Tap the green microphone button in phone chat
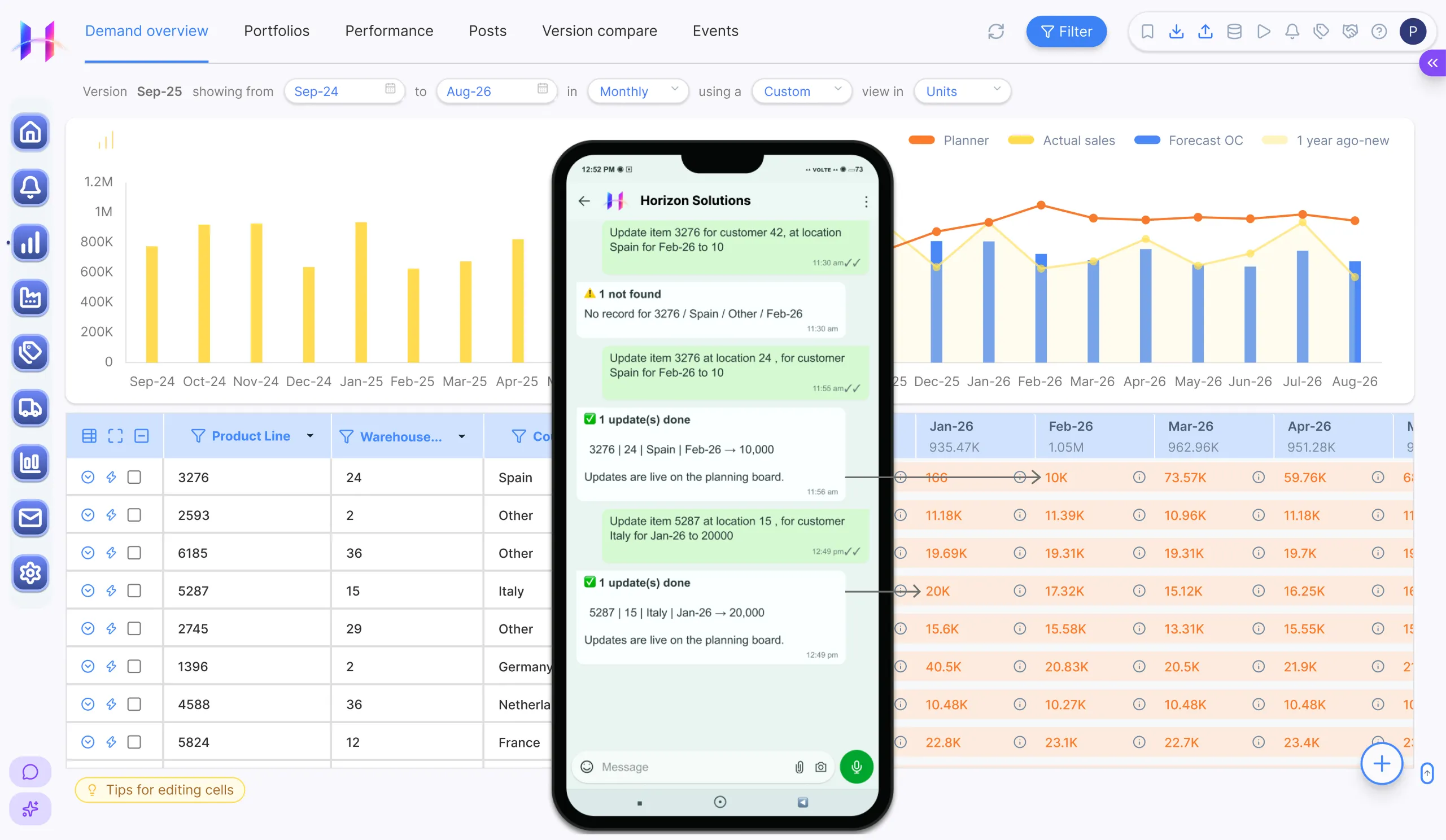The height and width of the screenshot is (840, 1446). pyautogui.click(x=856, y=767)
